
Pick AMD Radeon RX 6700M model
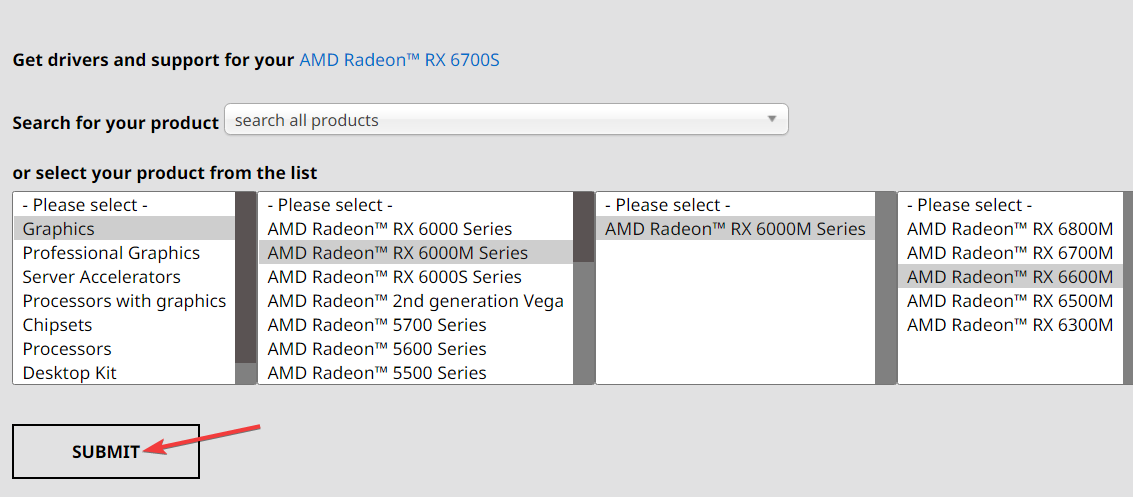pos(1009,253)
